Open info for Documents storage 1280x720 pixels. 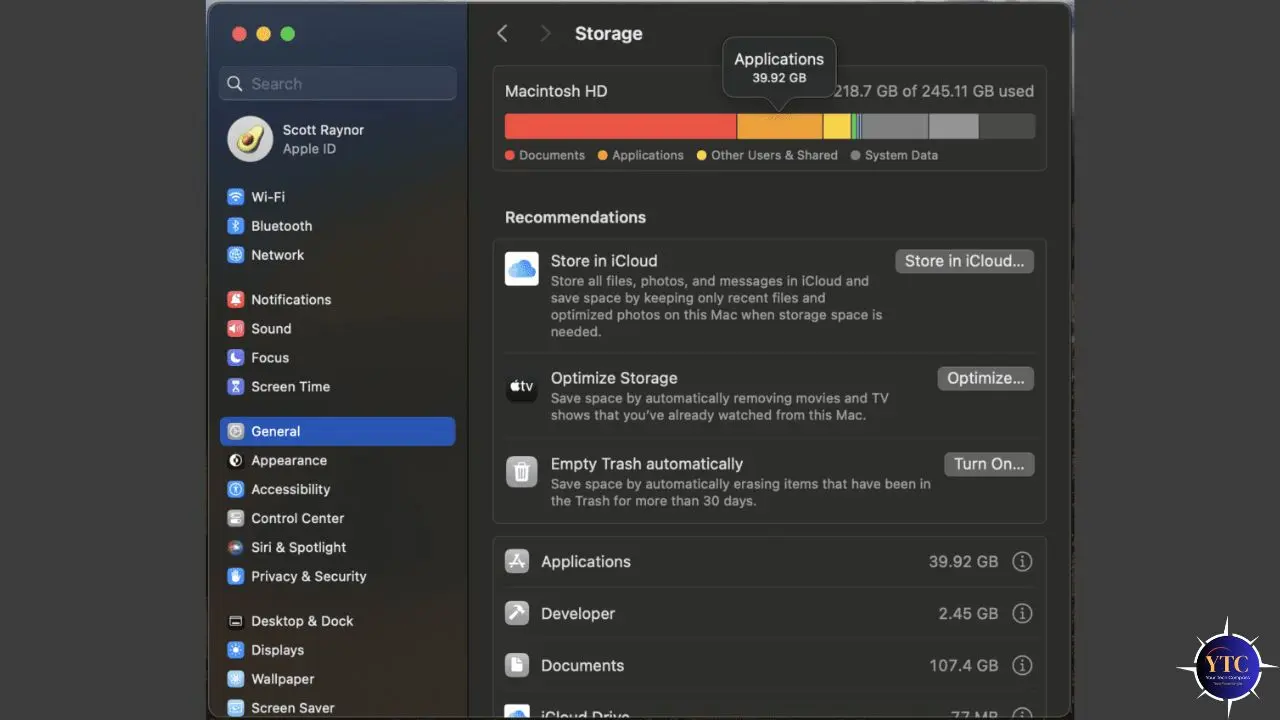[x=1022, y=665]
